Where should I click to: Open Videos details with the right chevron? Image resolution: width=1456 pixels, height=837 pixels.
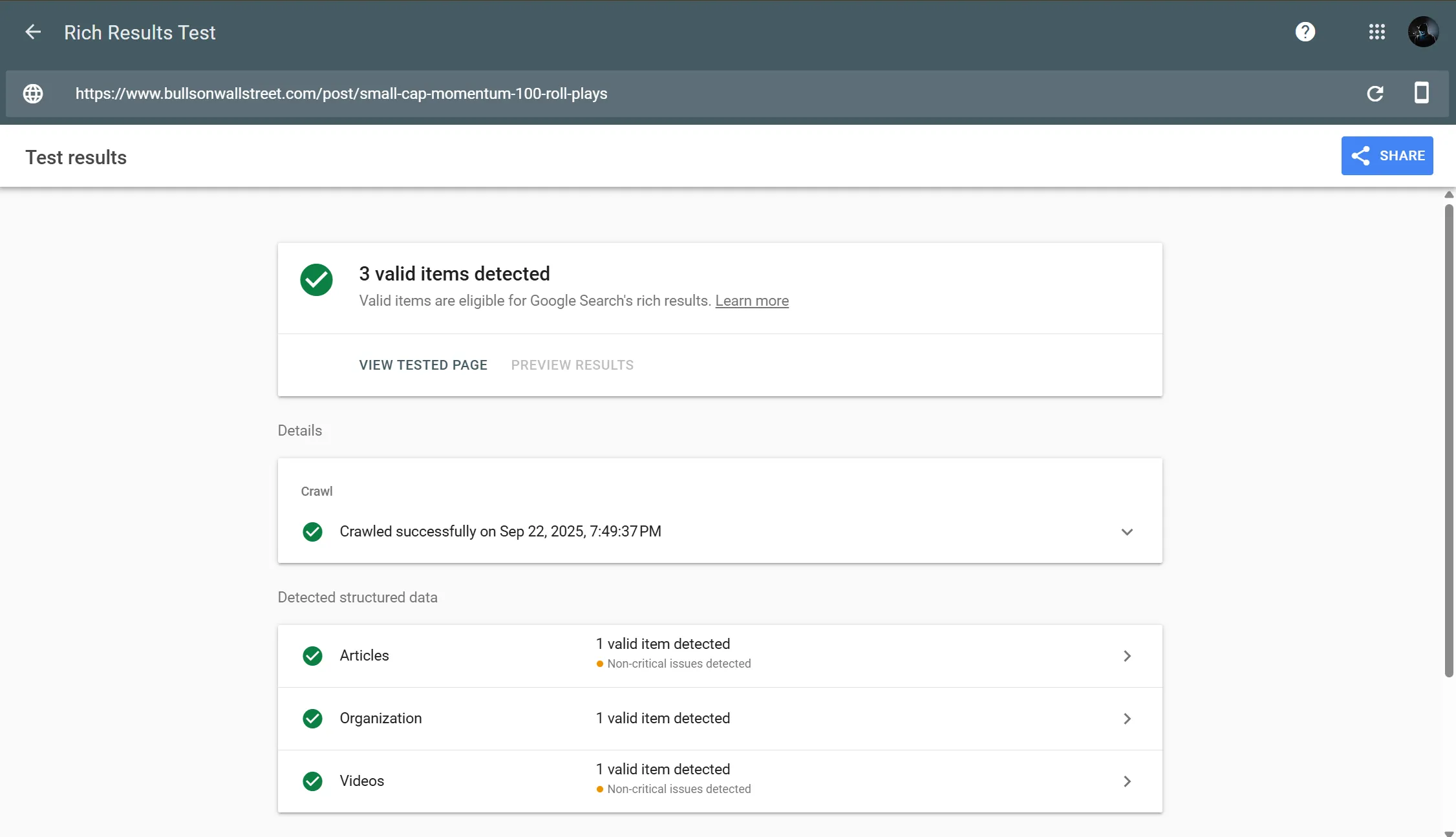[1127, 781]
